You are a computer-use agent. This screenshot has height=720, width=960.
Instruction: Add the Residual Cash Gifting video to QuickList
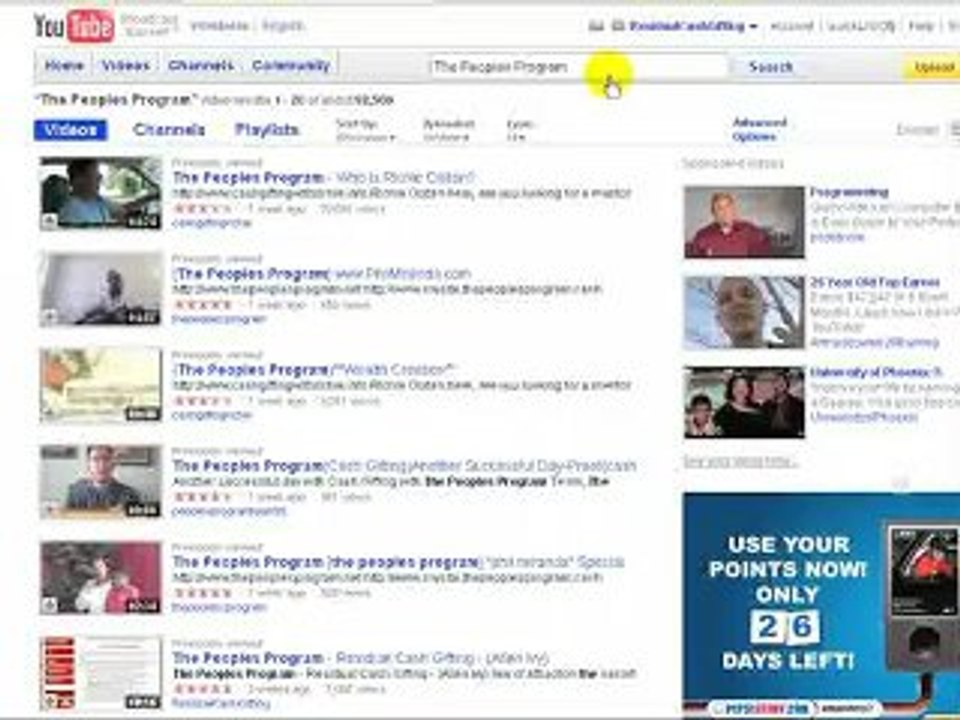[x=50, y=702]
